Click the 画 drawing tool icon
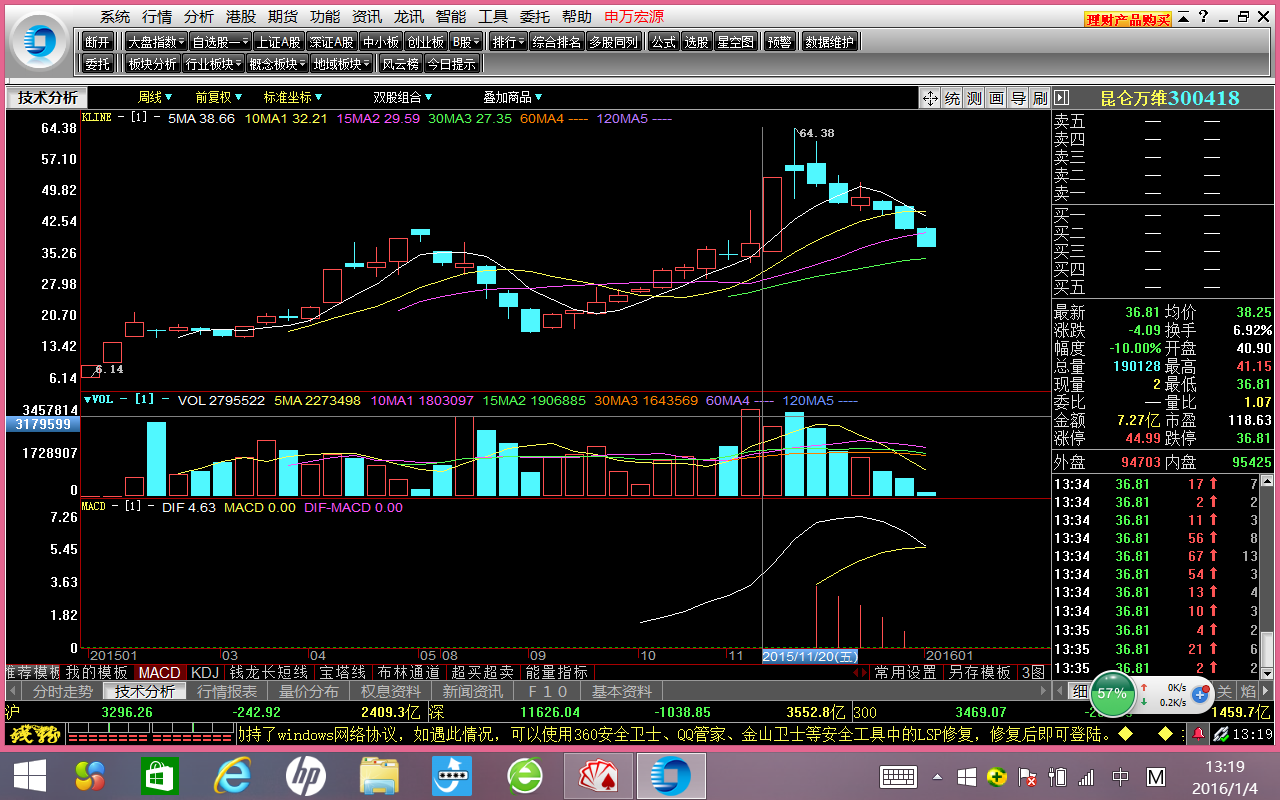This screenshot has height=800, width=1280. pyautogui.click(x=996, y=98)
